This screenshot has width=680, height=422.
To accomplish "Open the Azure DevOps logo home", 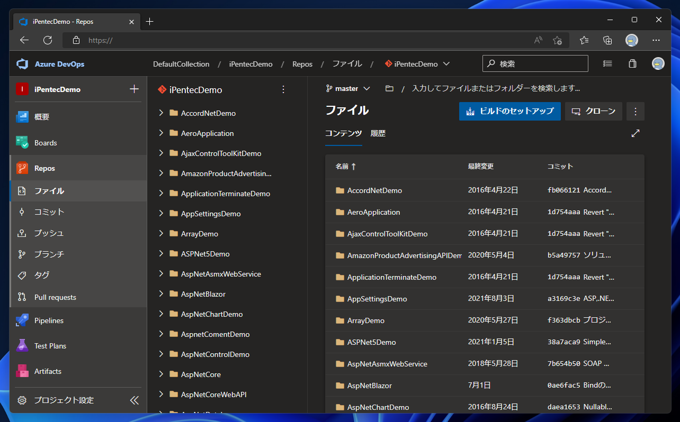I will click(x=22, y=64).
